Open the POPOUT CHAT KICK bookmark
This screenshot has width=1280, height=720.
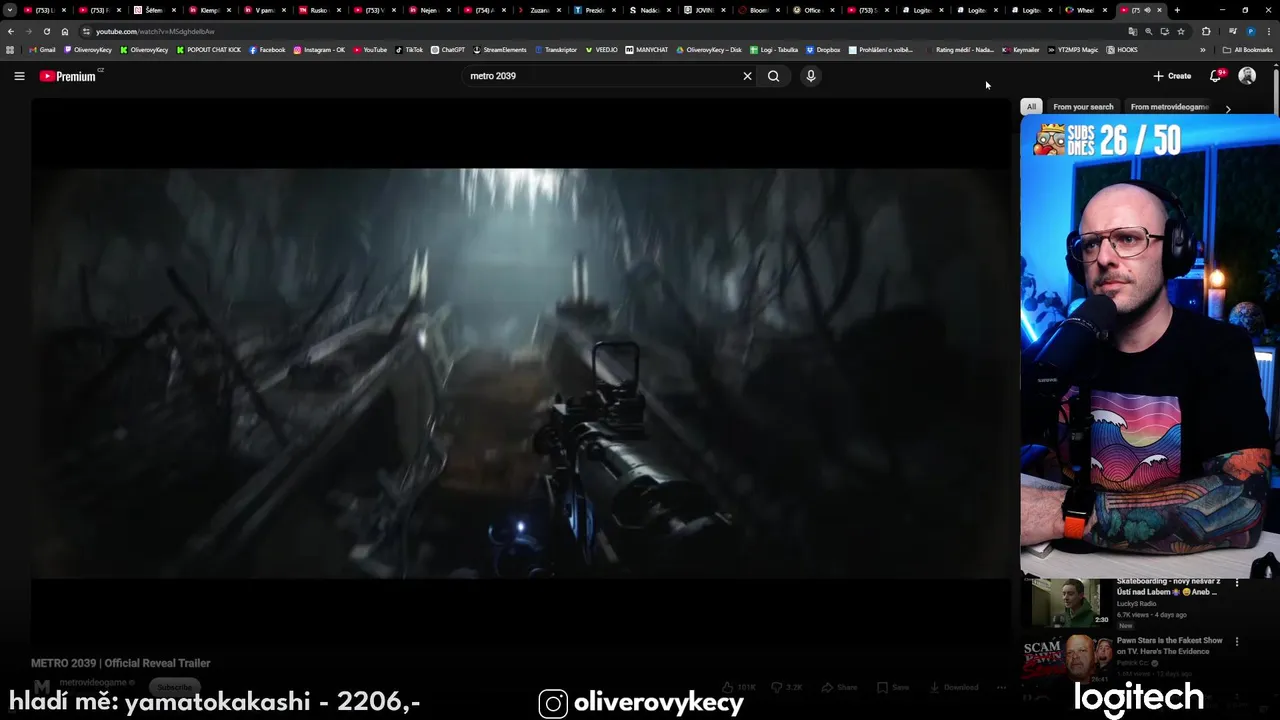coord(209,50)
